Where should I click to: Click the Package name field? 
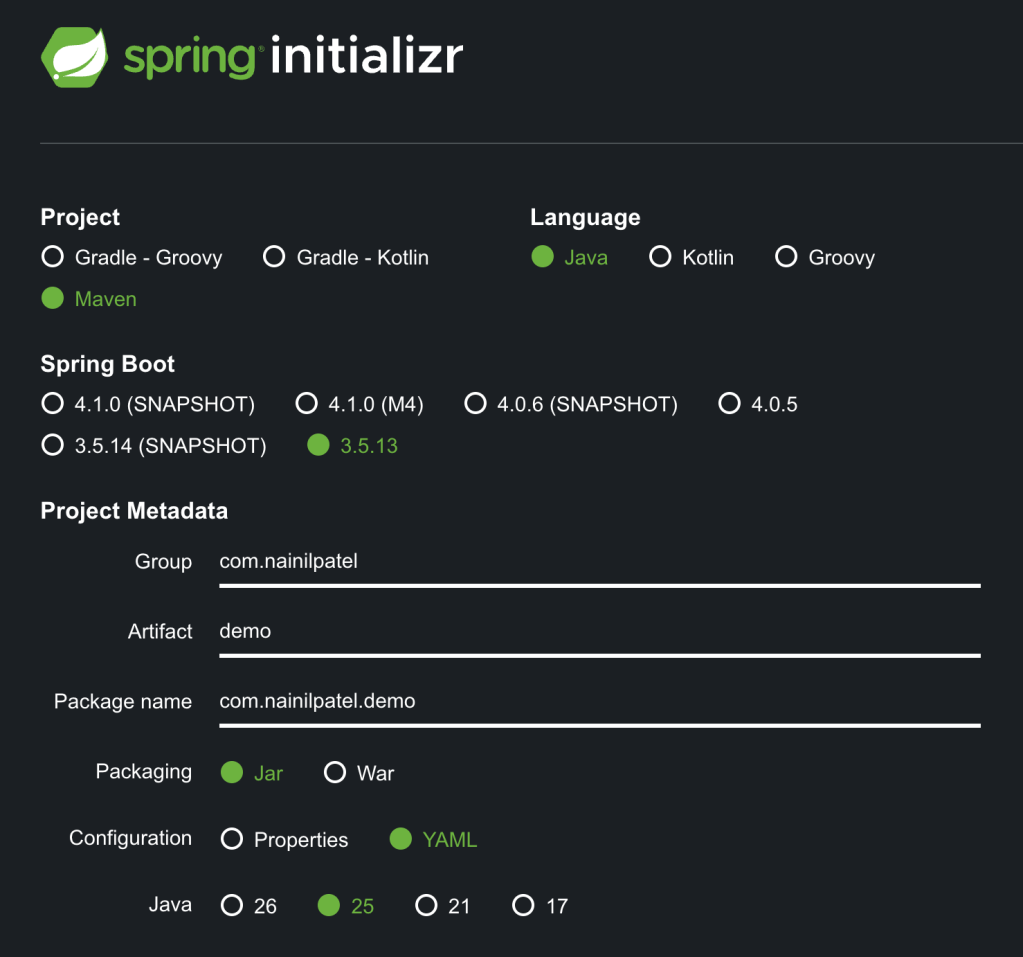[598, 701]
